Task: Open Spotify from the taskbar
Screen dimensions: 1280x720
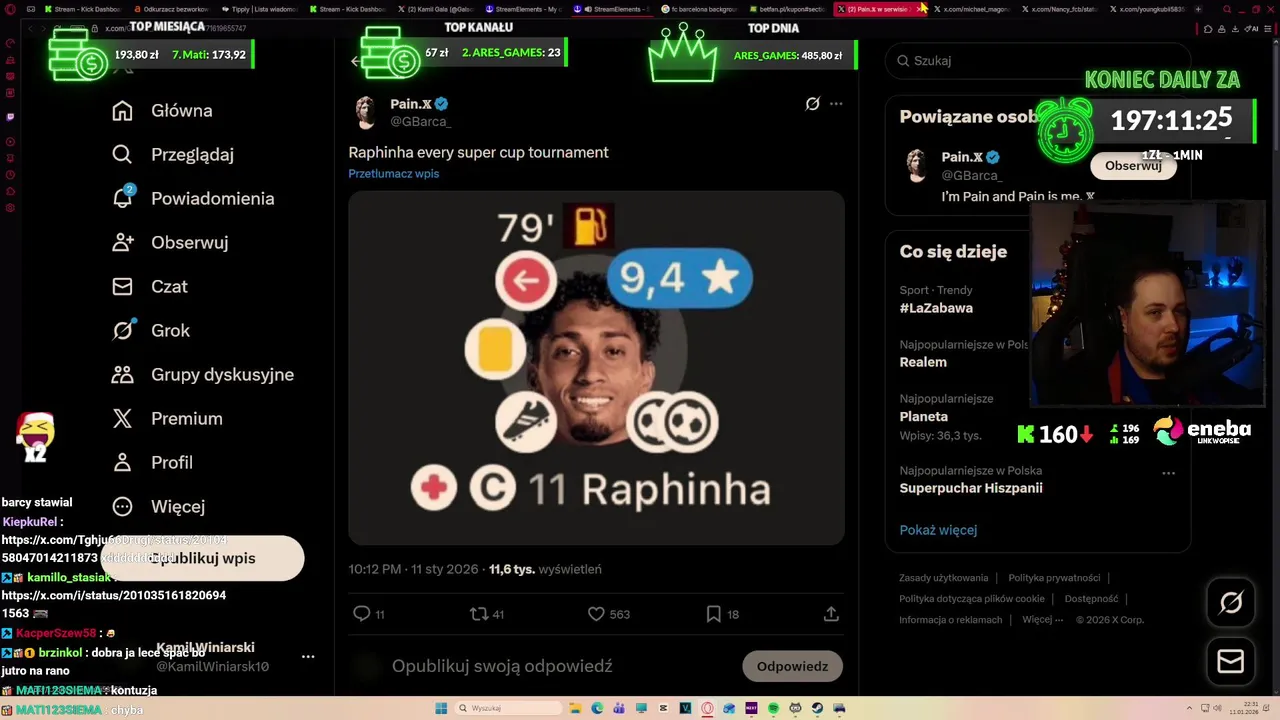Action: coord(773,708)
